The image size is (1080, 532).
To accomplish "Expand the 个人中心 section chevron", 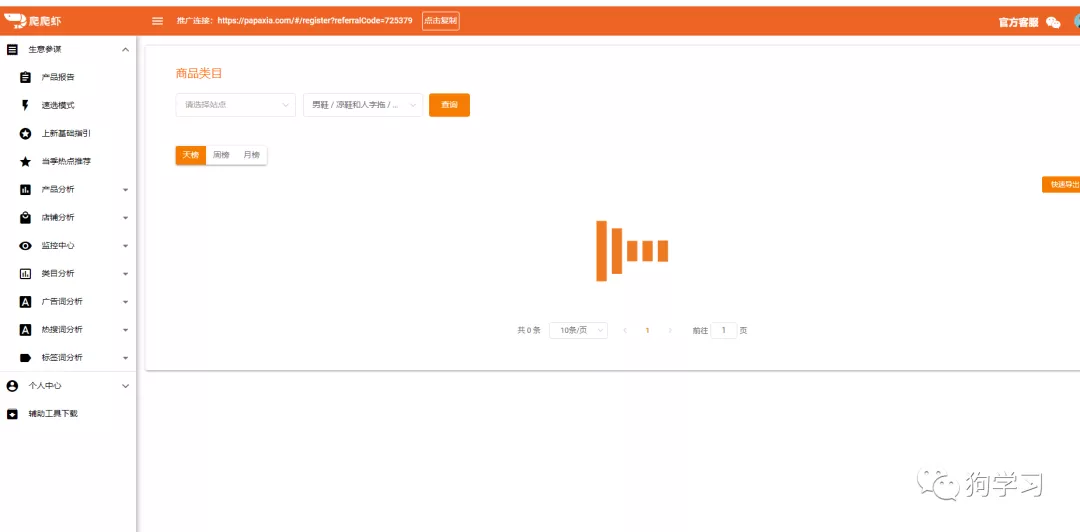I will click(125, 386).
